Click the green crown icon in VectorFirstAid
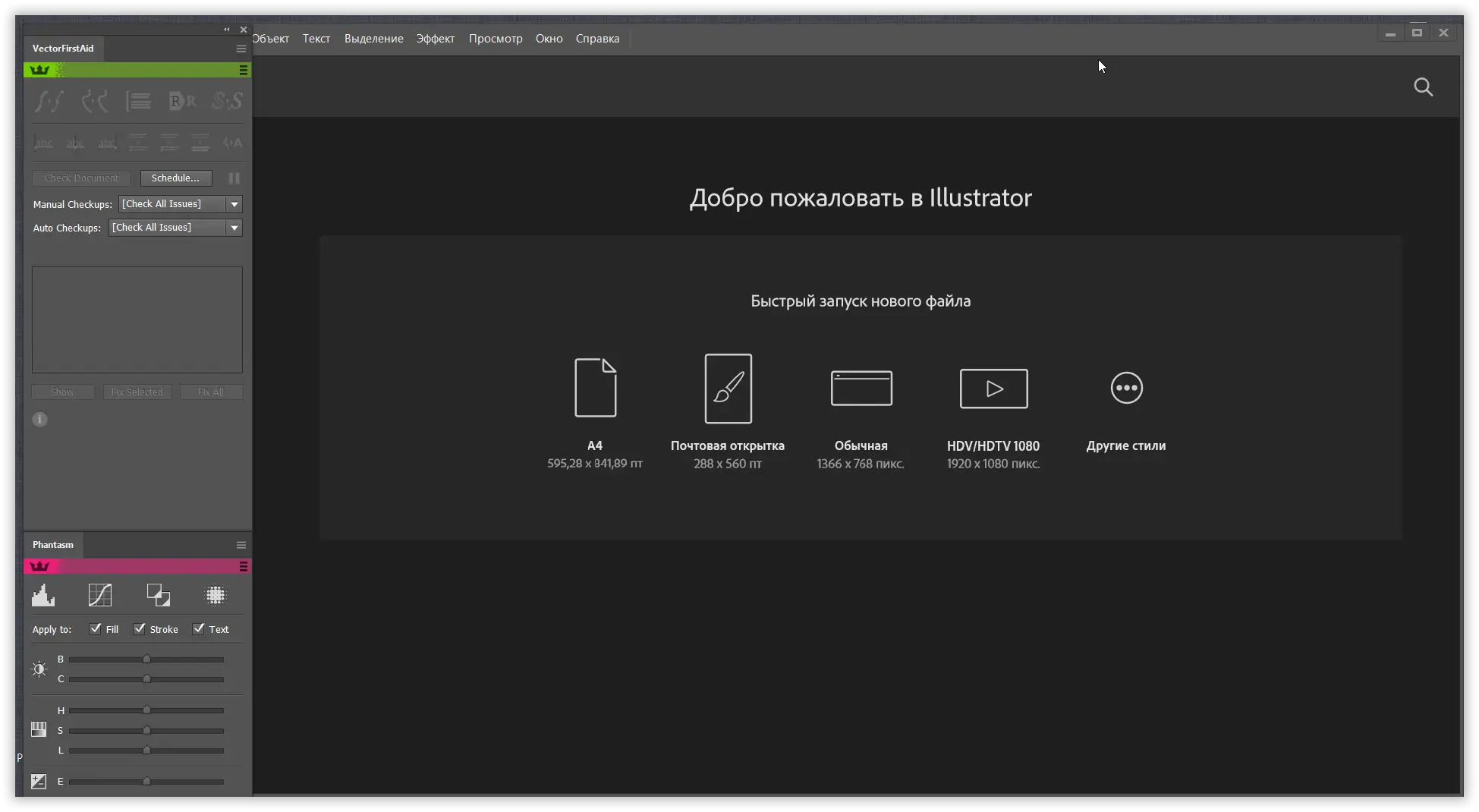This screenshot has width=1479, height=812. (x=39, y=69)
